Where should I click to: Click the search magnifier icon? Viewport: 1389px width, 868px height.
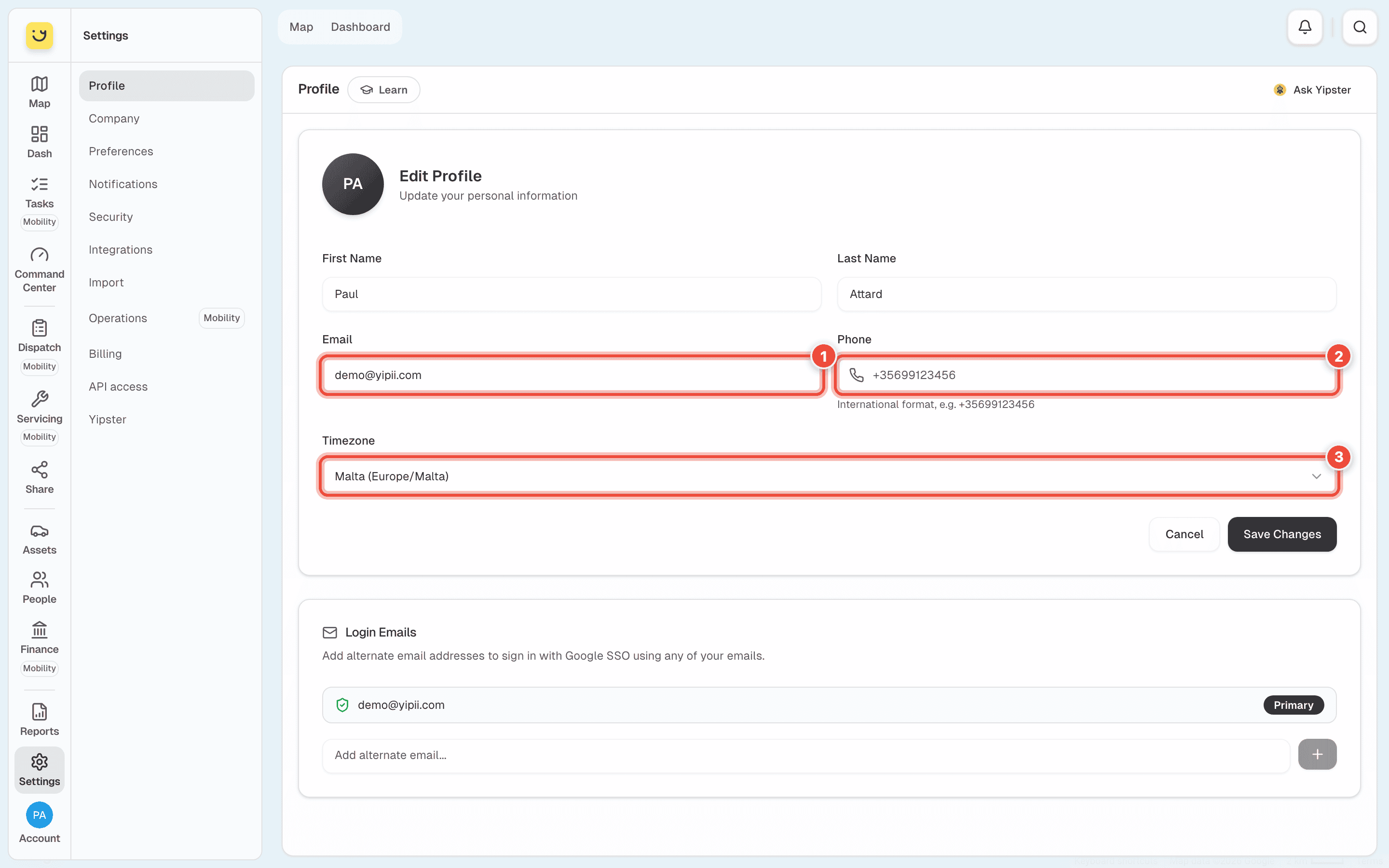pos(1360,27)
